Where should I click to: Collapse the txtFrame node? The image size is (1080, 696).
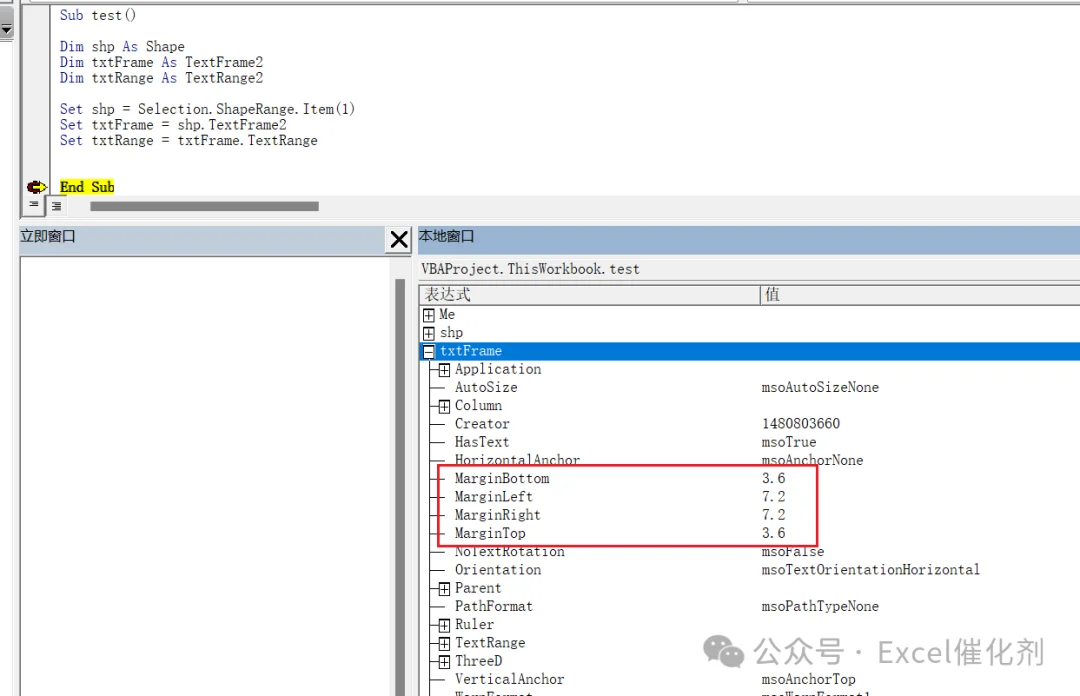(x=428, y=351)
